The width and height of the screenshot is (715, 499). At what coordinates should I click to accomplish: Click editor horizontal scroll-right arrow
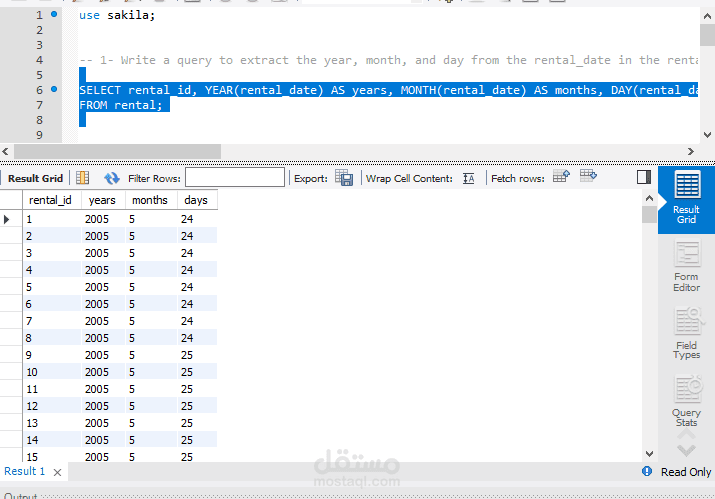[x=691, y=151]
